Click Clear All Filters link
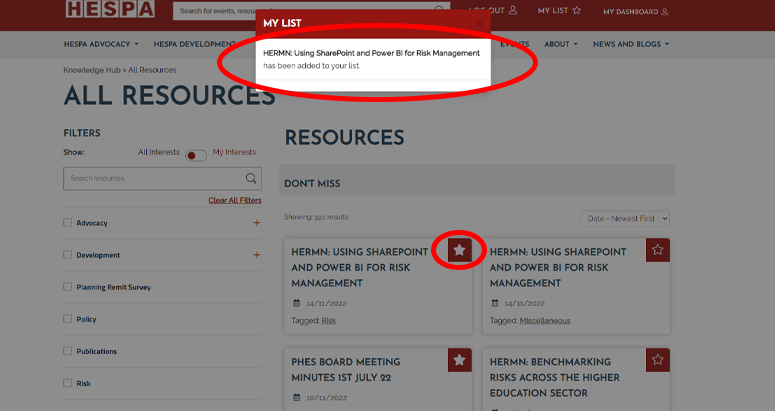This screenshot has height=411, width=775. (235, 200)
